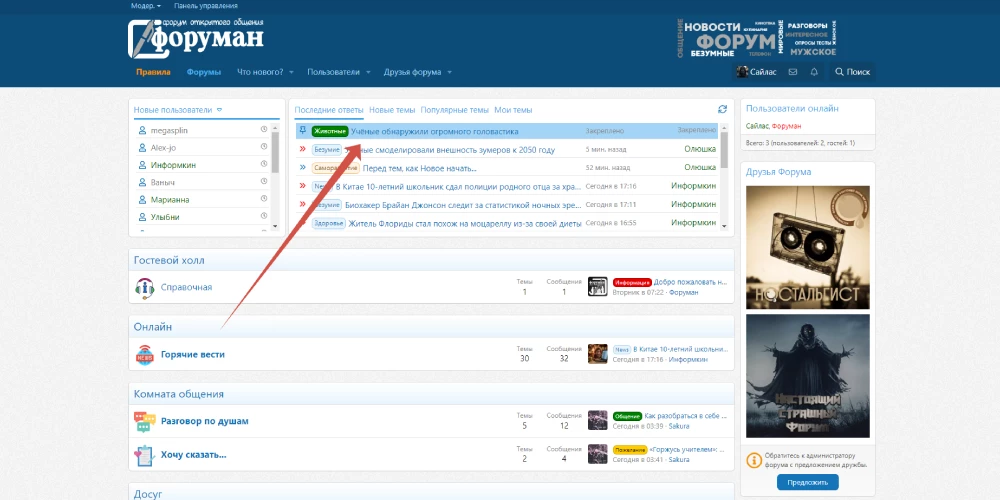Click the clock icon in Марианна row
This screenshot has width=1000, height=500.
click(x=264, y=198)
